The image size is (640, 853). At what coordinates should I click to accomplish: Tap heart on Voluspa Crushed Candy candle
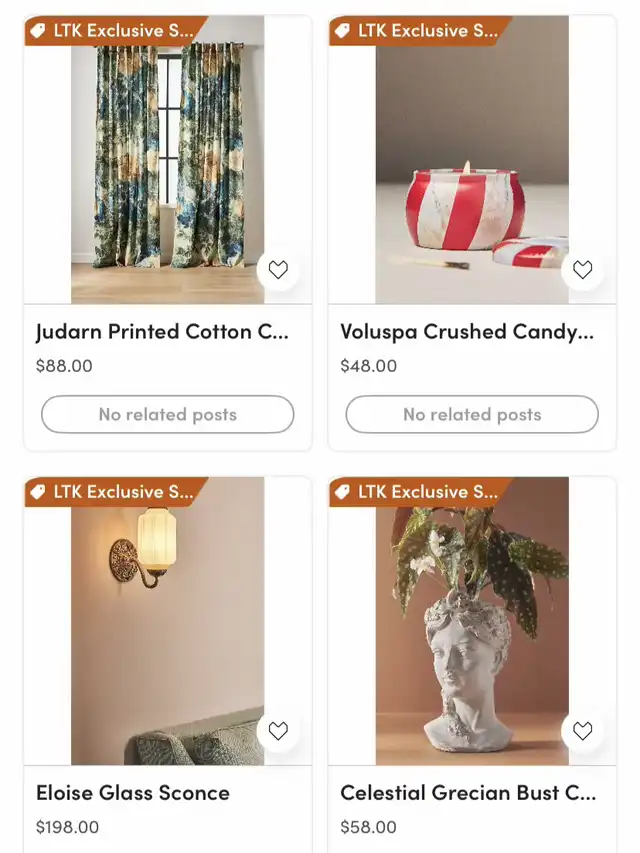point(582,269)
